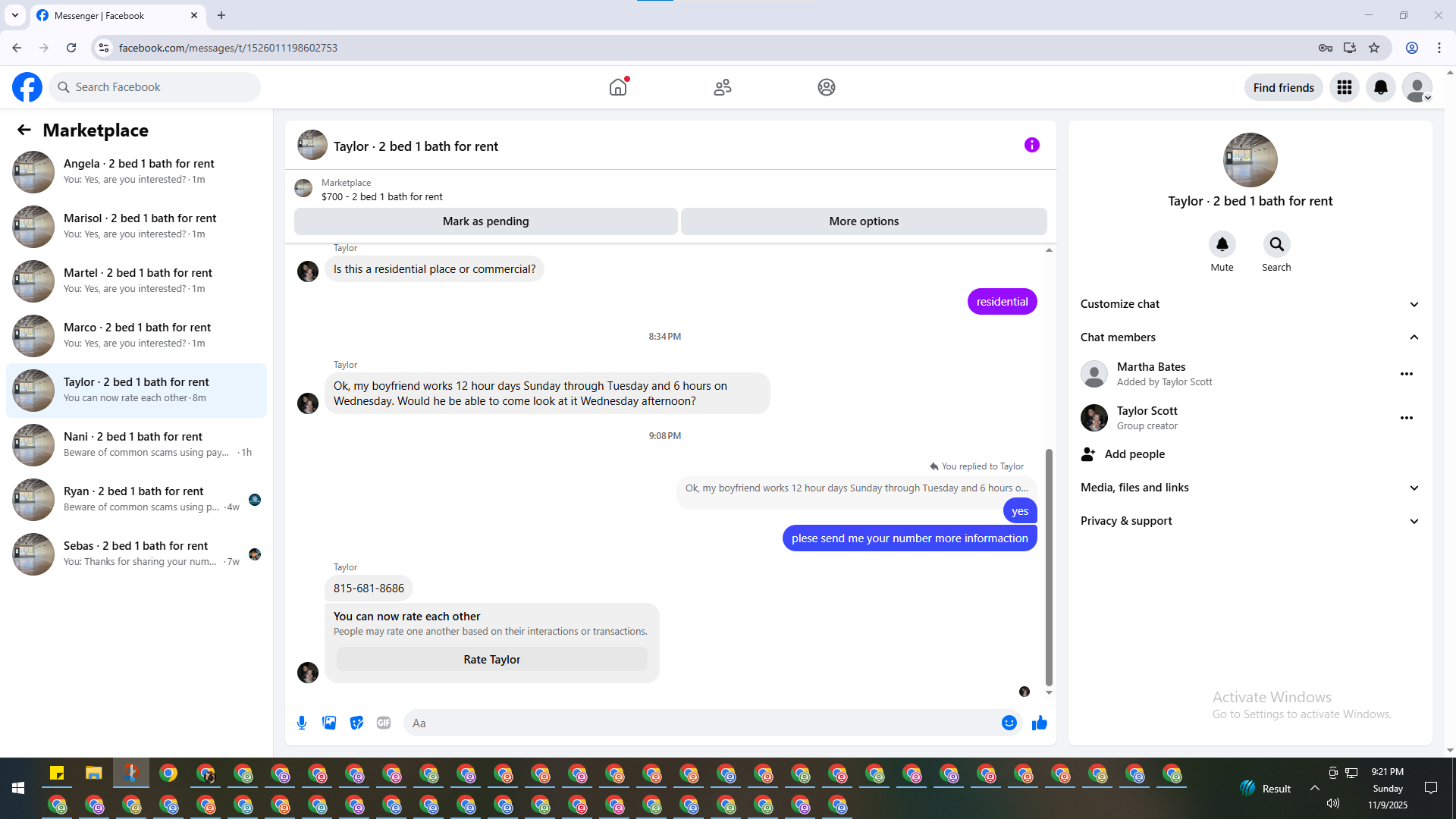Select the active Taylor conversation in list
This screenshot has height=819, width=1456.
(136, 391)
